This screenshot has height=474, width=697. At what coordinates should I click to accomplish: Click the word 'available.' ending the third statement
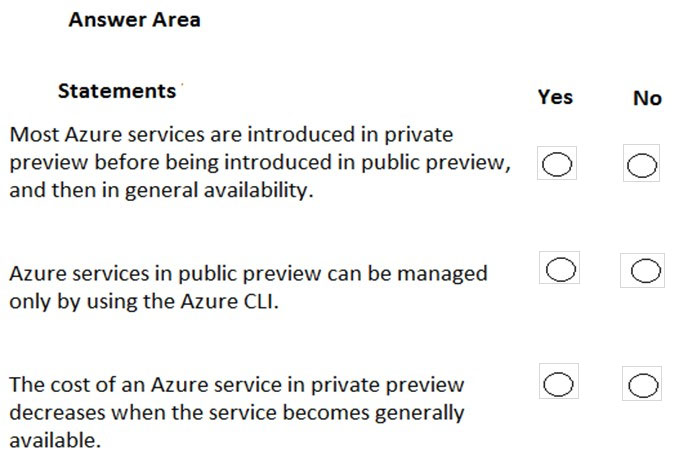55,440
